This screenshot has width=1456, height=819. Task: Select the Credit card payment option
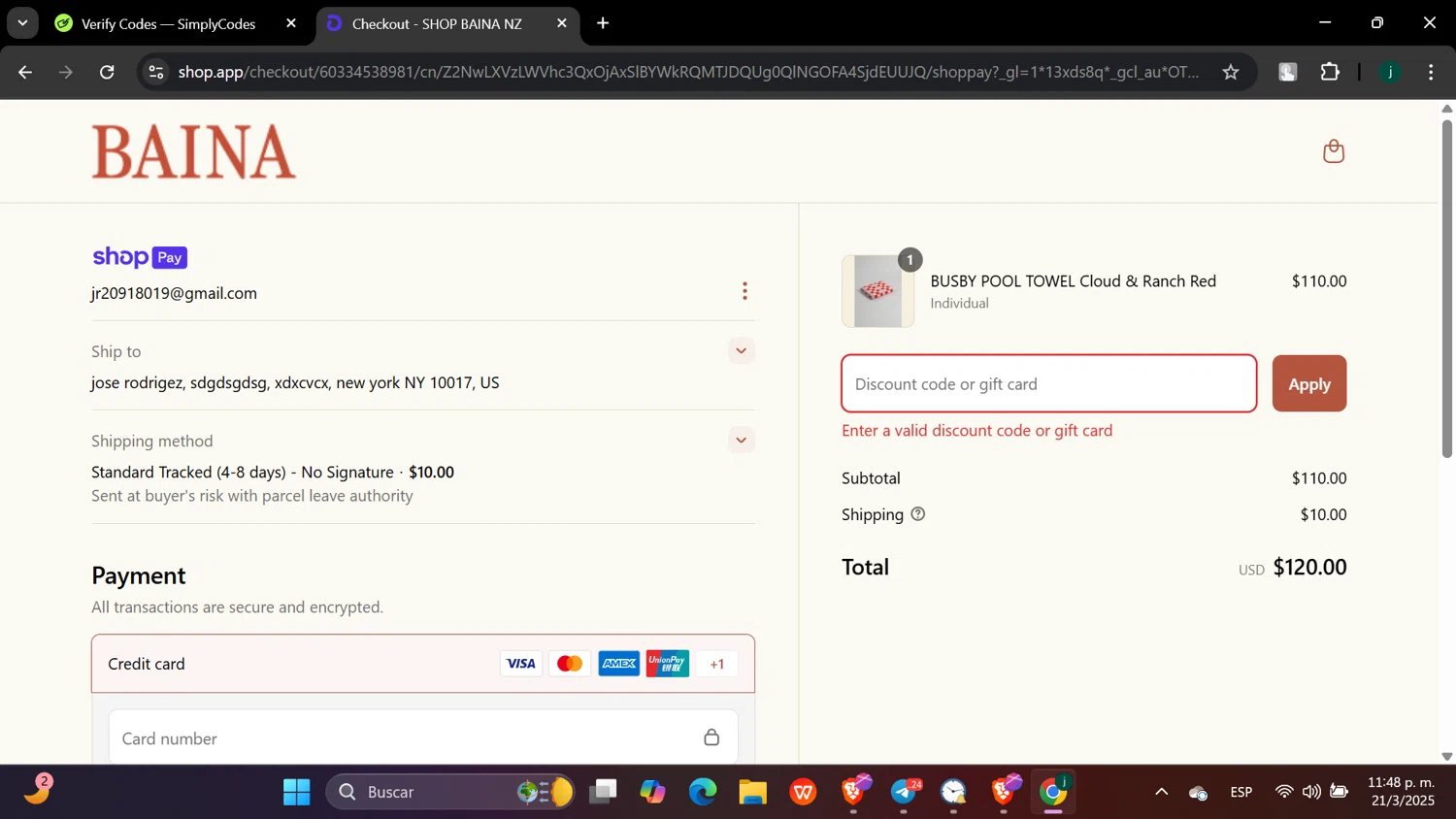click(x=423, y=664)
